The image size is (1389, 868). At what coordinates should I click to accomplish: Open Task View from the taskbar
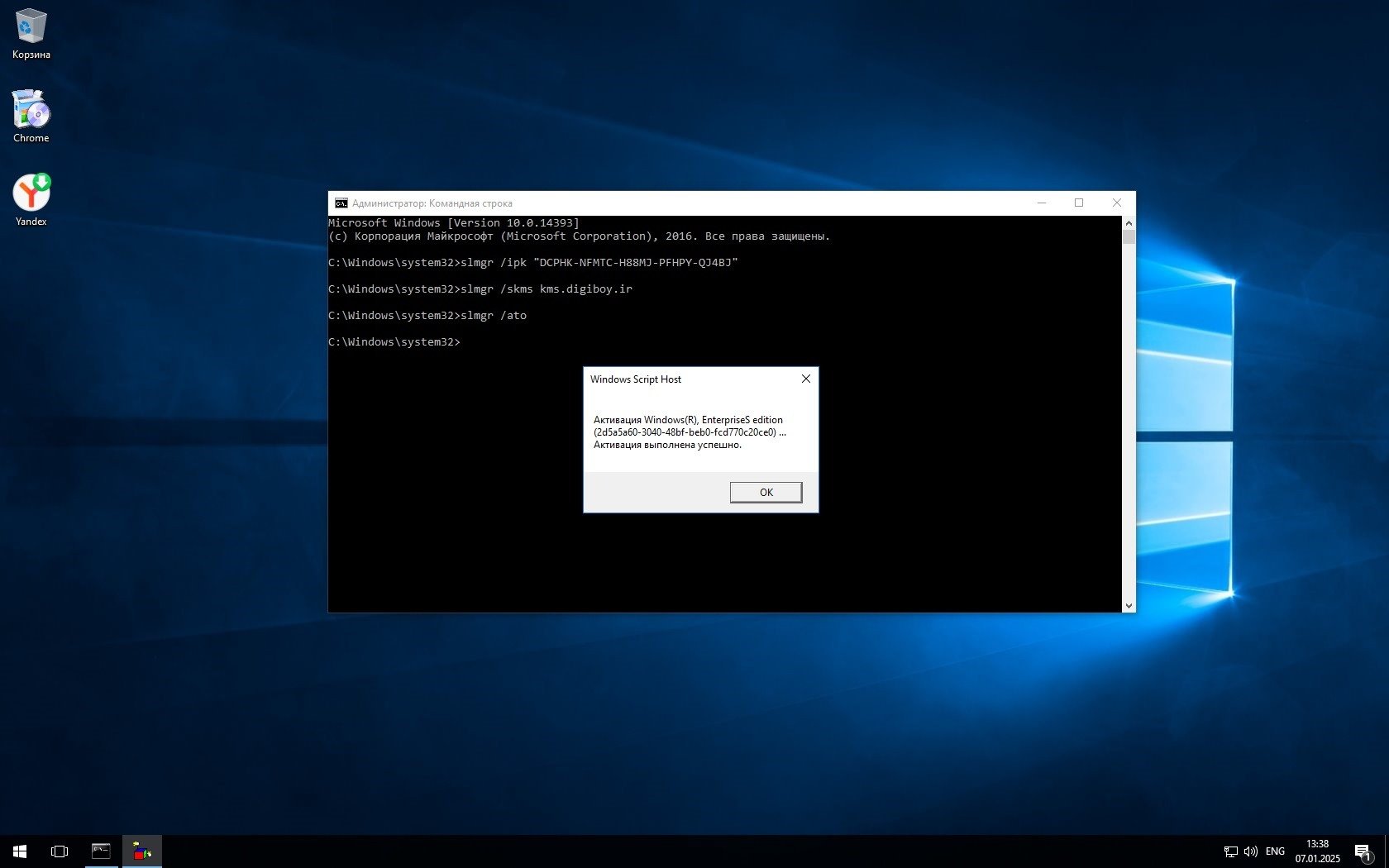(x=60, y=851)
